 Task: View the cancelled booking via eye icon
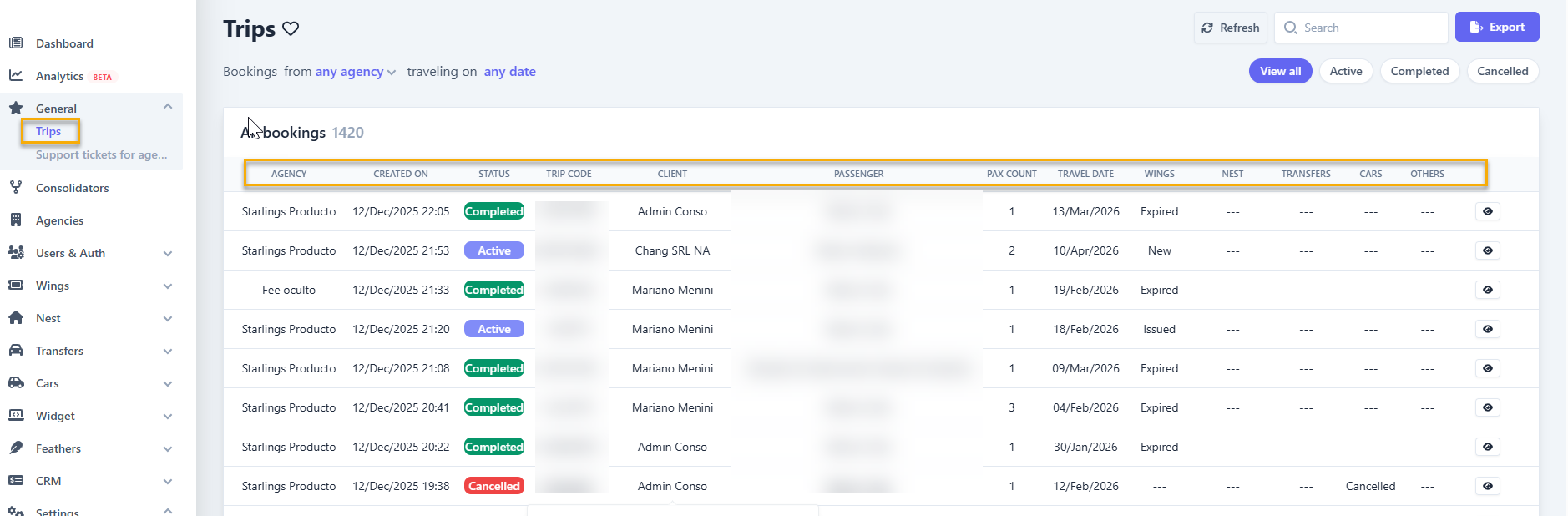tap(1487, 486)
